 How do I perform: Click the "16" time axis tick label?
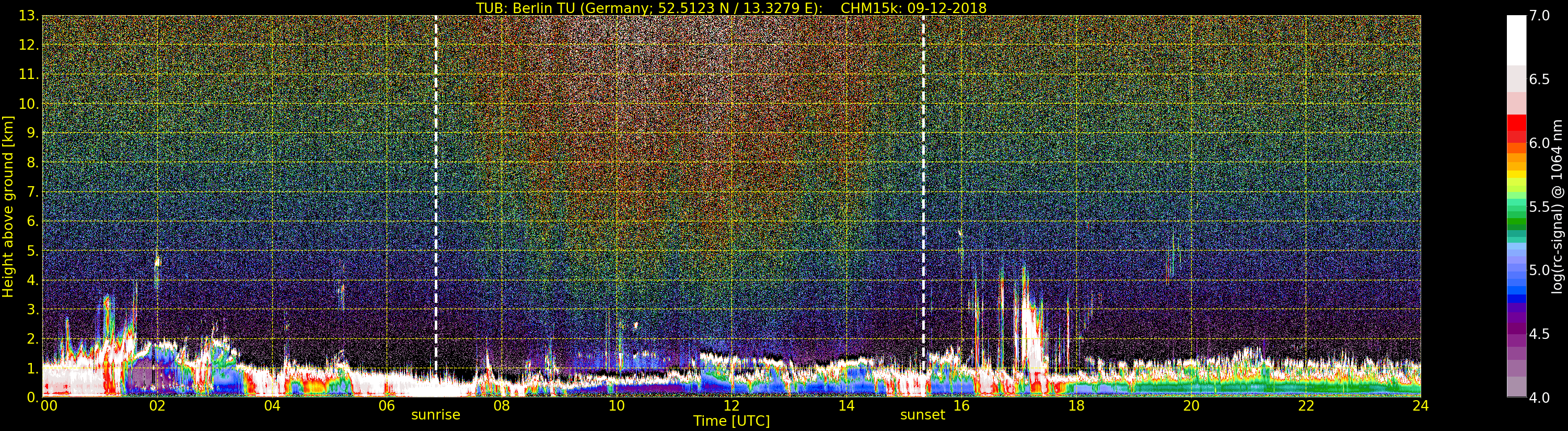[961, 406]
